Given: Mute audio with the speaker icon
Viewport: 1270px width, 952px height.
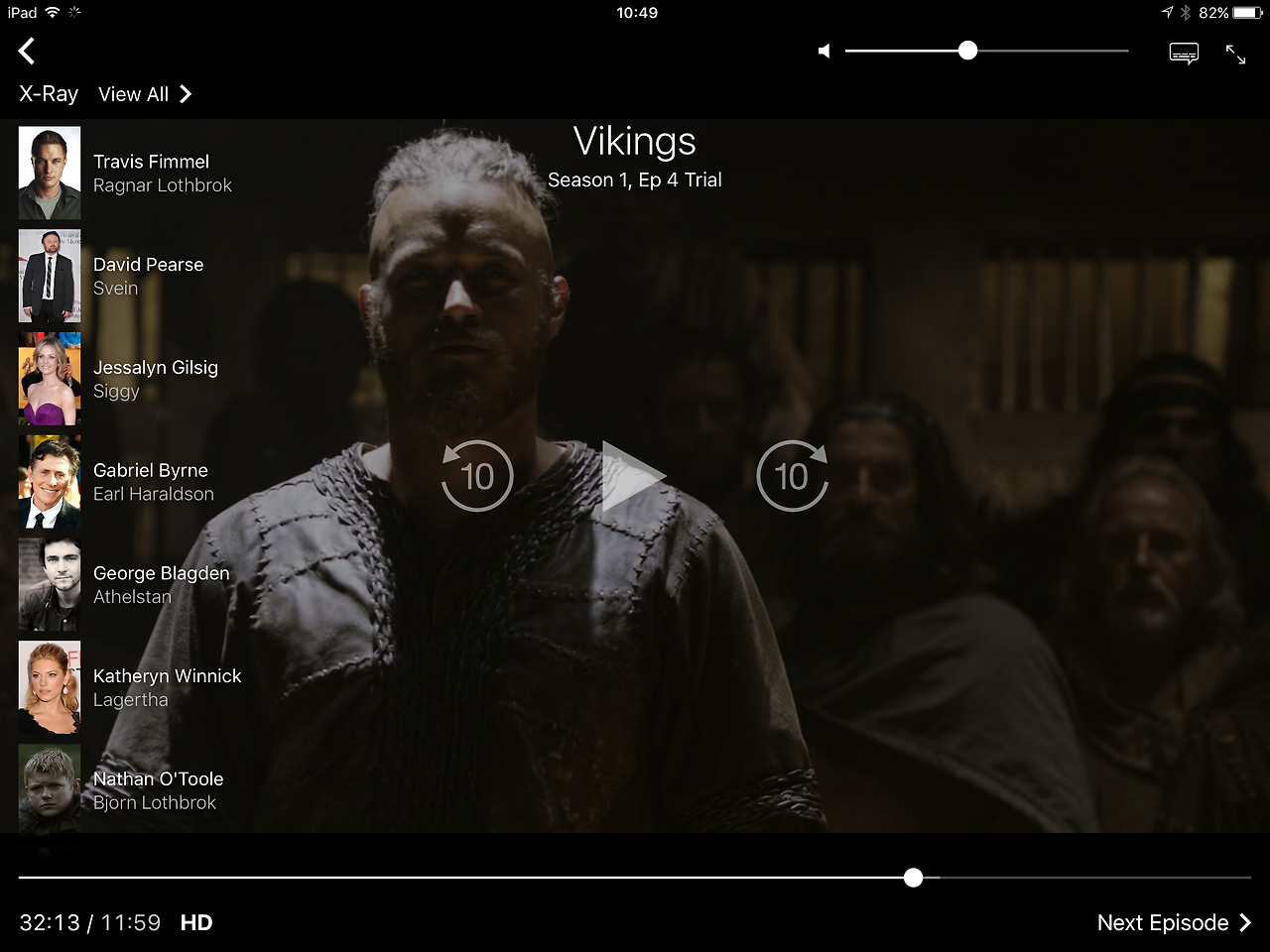Looking at the screenshot, I should click(x=824, y=51).
